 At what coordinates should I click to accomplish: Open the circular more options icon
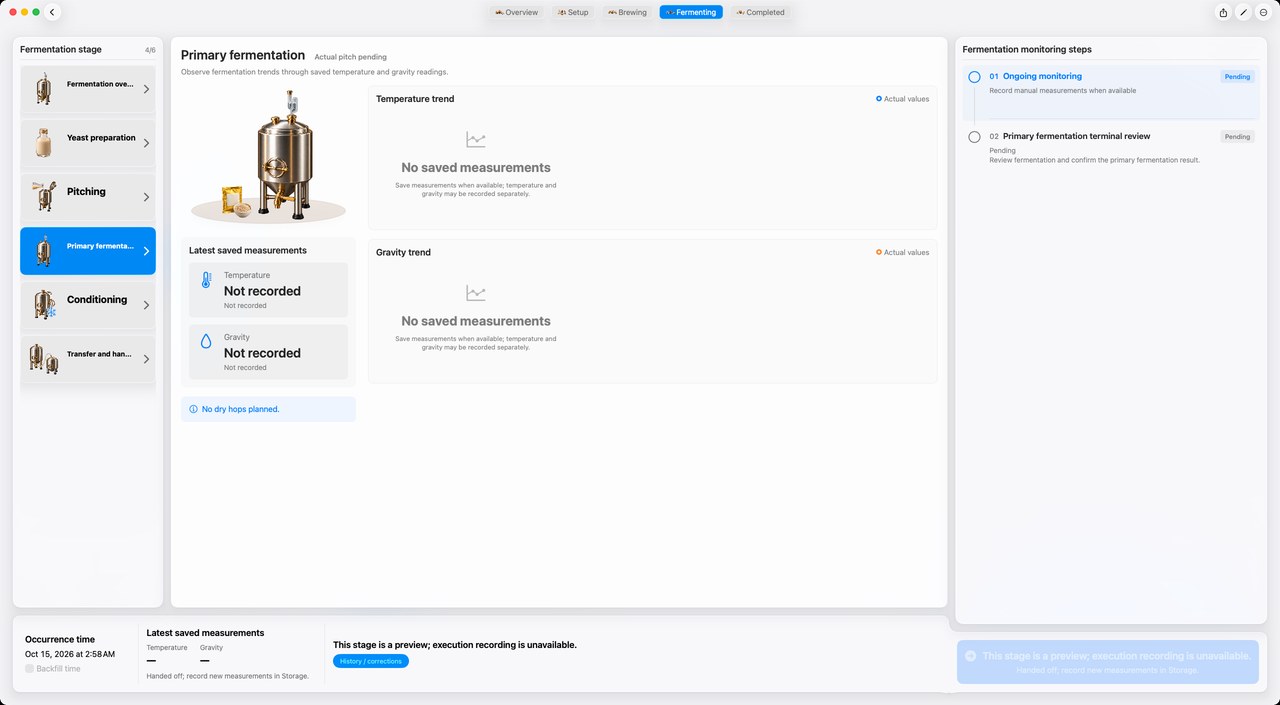[1264, 12]
